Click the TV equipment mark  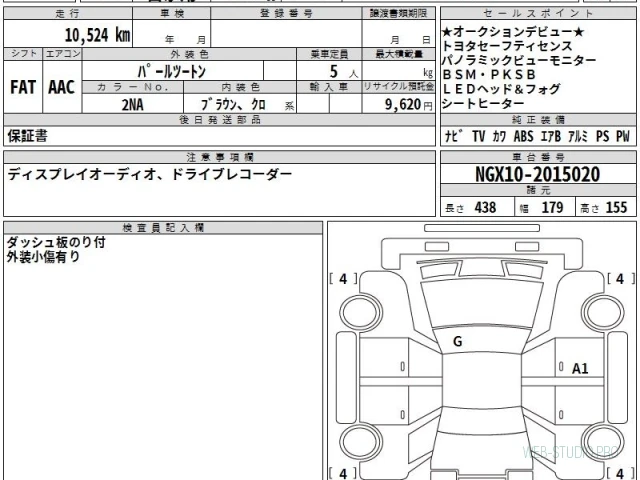[478, 136]
